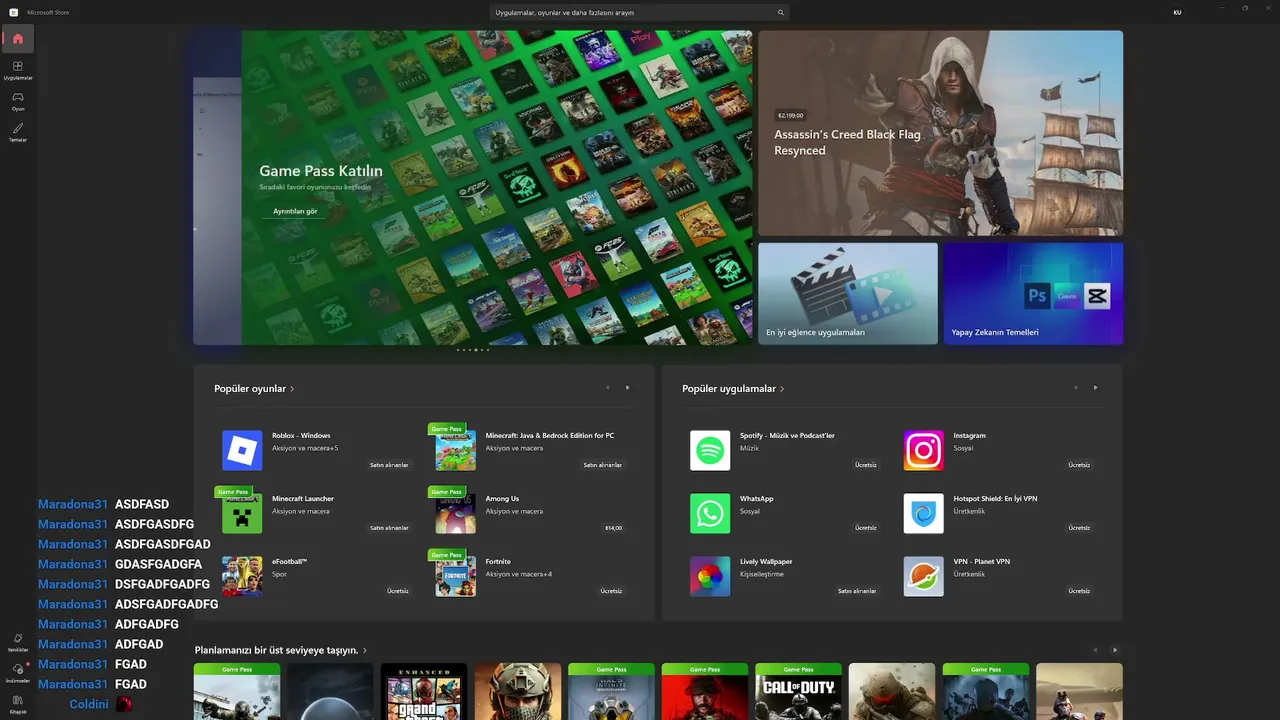Go to the Home page in sidebar

tap(18, 39)
